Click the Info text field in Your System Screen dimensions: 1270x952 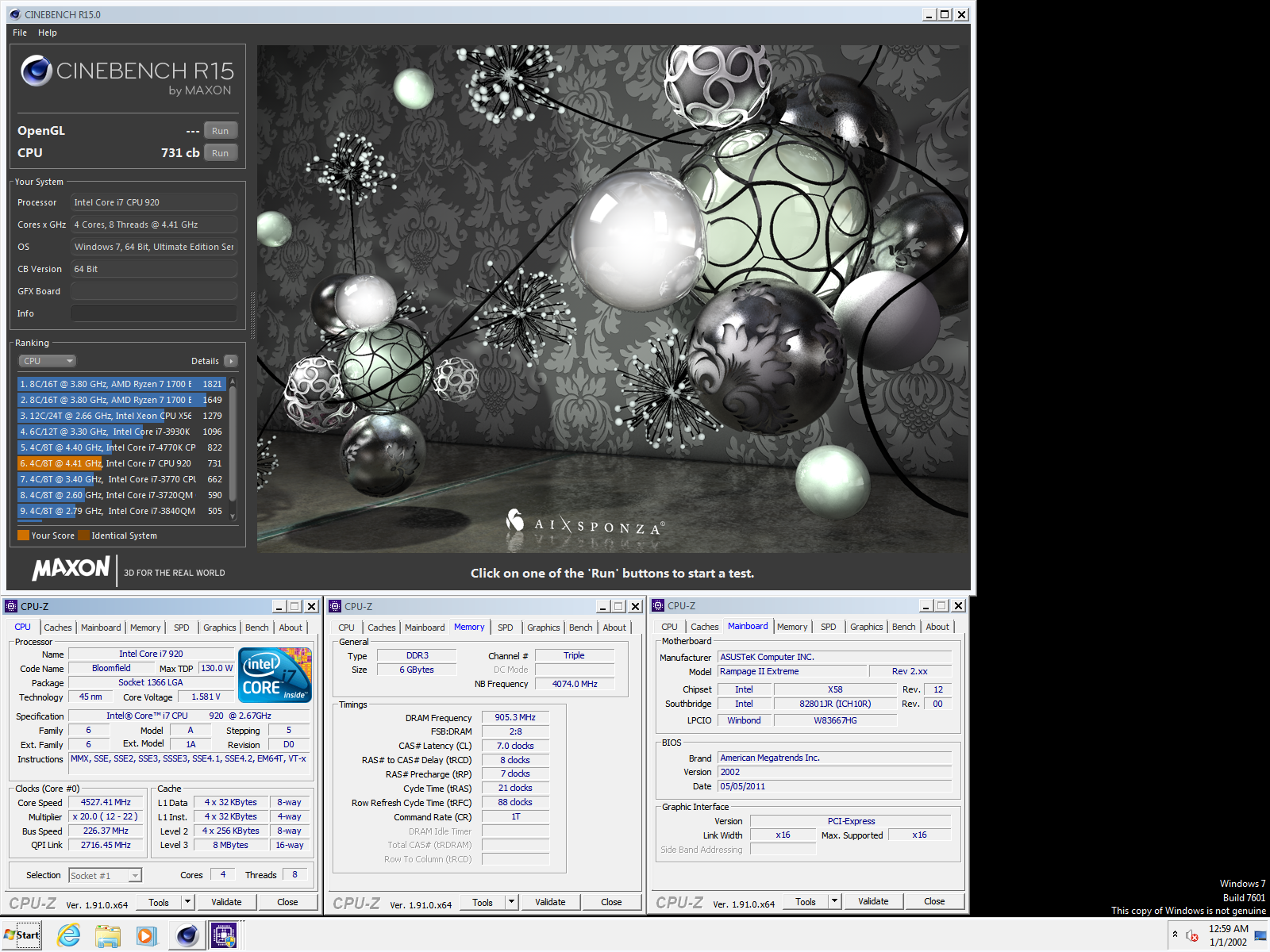click(x=154, y=313)
